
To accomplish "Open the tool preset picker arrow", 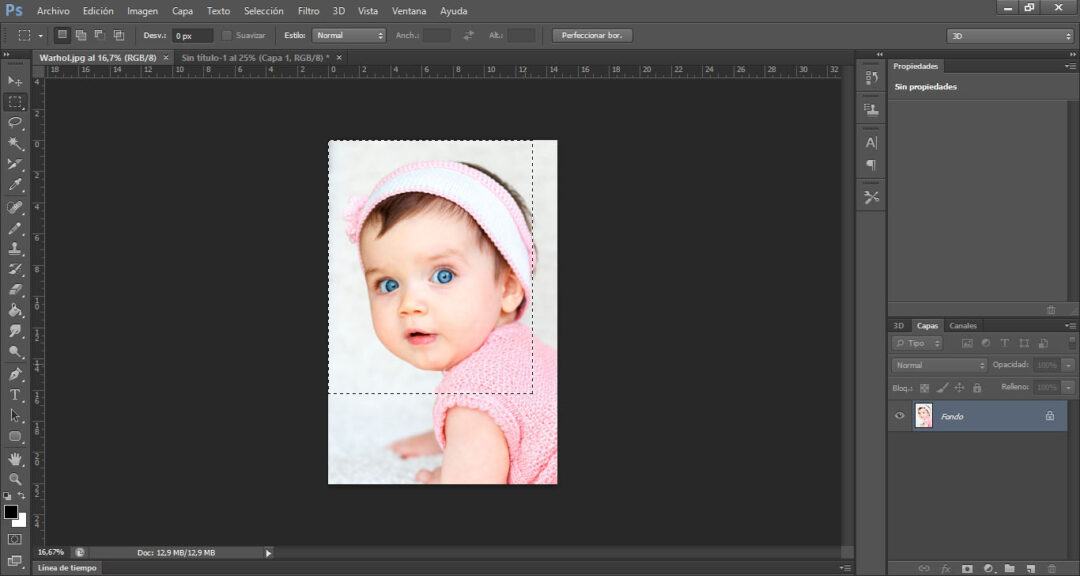I will [x=40, y=35].
